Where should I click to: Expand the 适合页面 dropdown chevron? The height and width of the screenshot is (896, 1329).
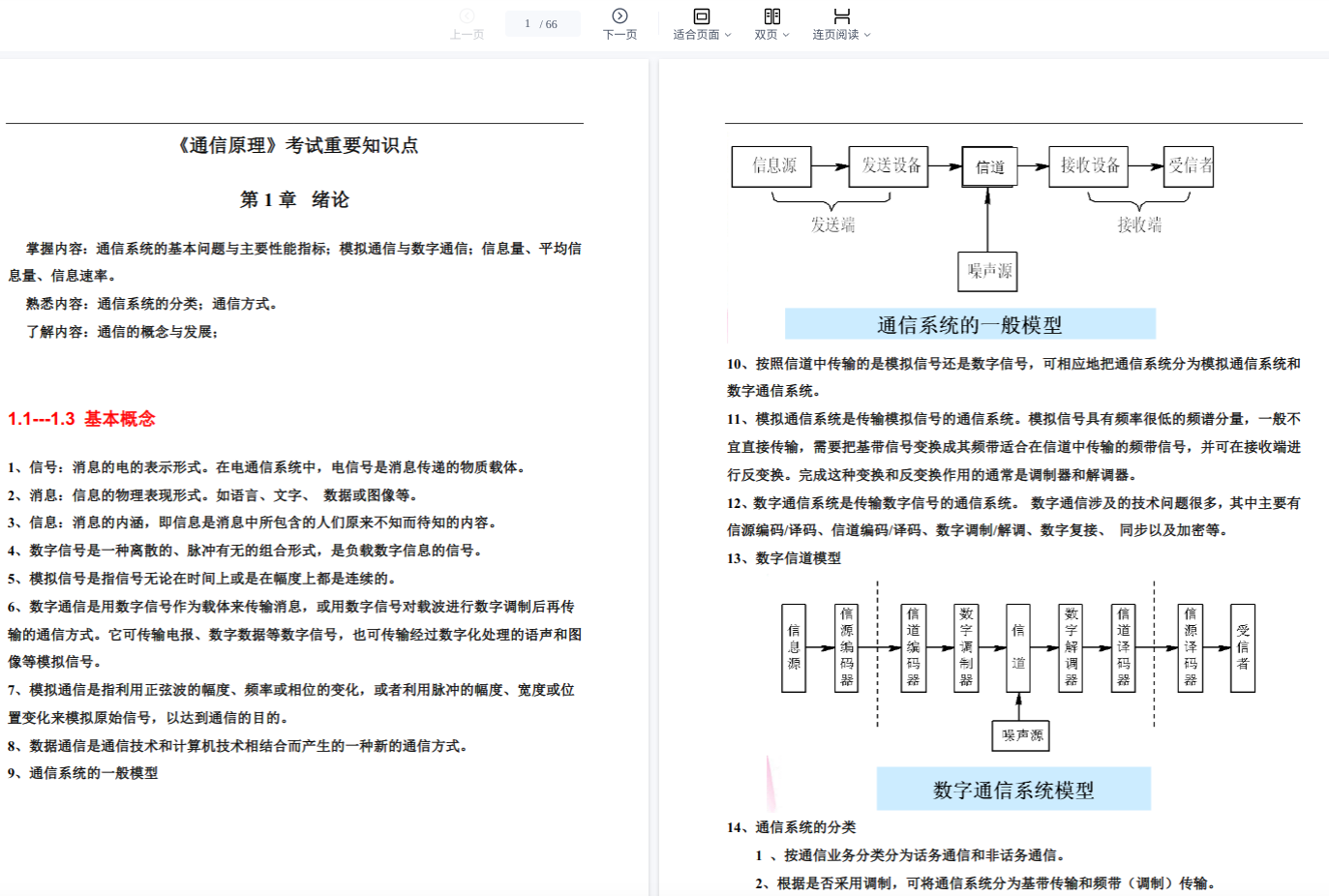[728, 35]
